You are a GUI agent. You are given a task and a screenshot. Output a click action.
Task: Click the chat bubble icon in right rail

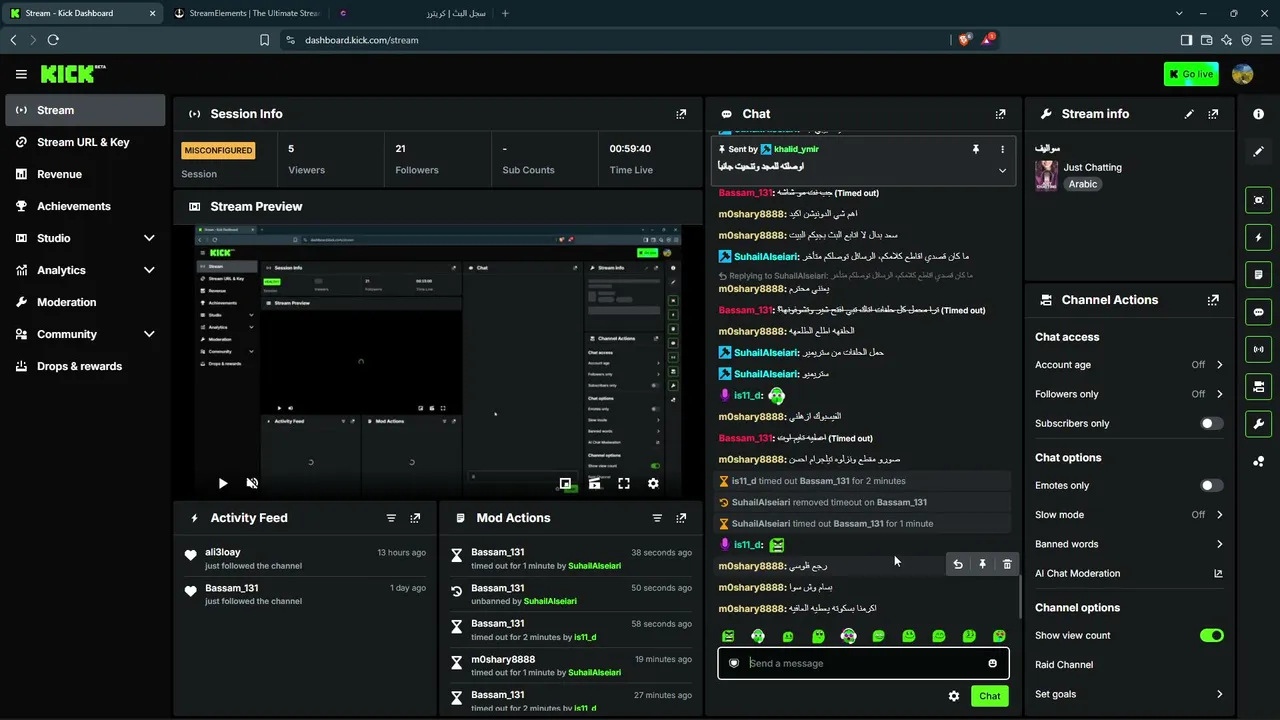1258,312
